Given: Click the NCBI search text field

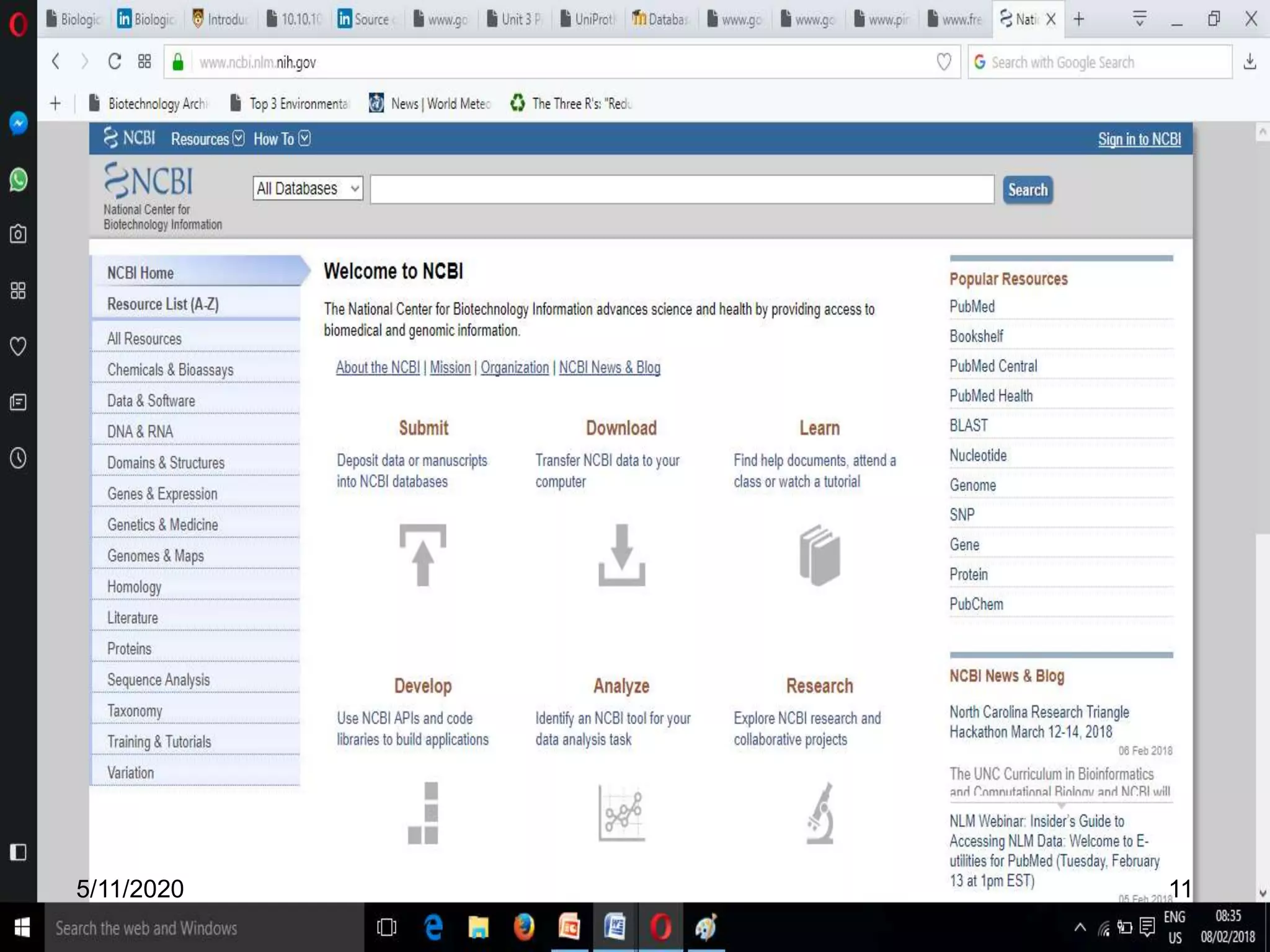Looking at the screenshot, I should point(682,190).
